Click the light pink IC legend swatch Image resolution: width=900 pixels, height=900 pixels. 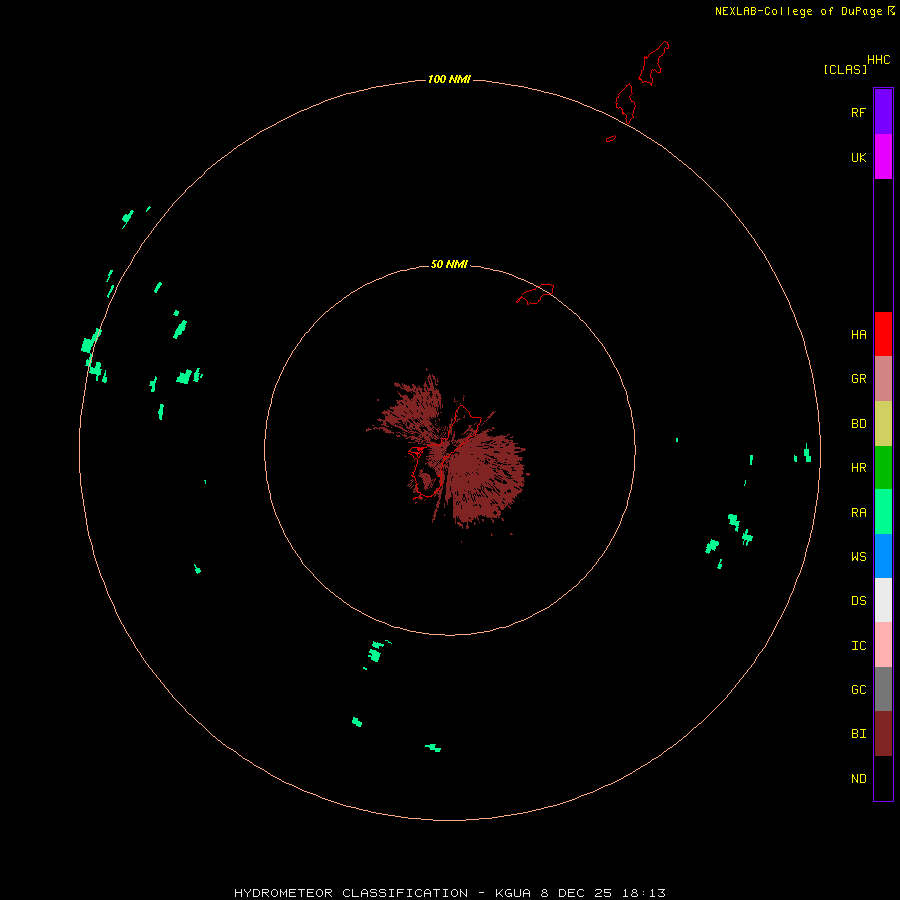tap(883, 645)
